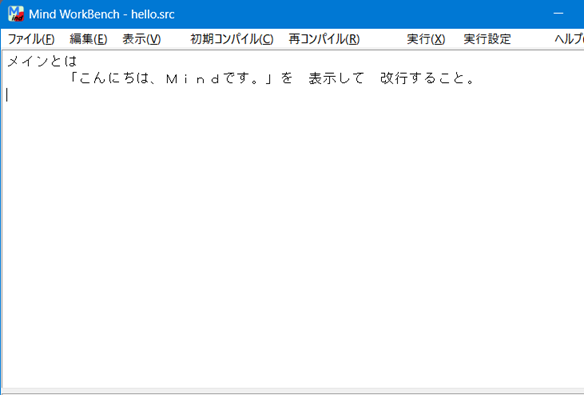
Task: Open the 編集(E) menu
Action: point(88,39)
